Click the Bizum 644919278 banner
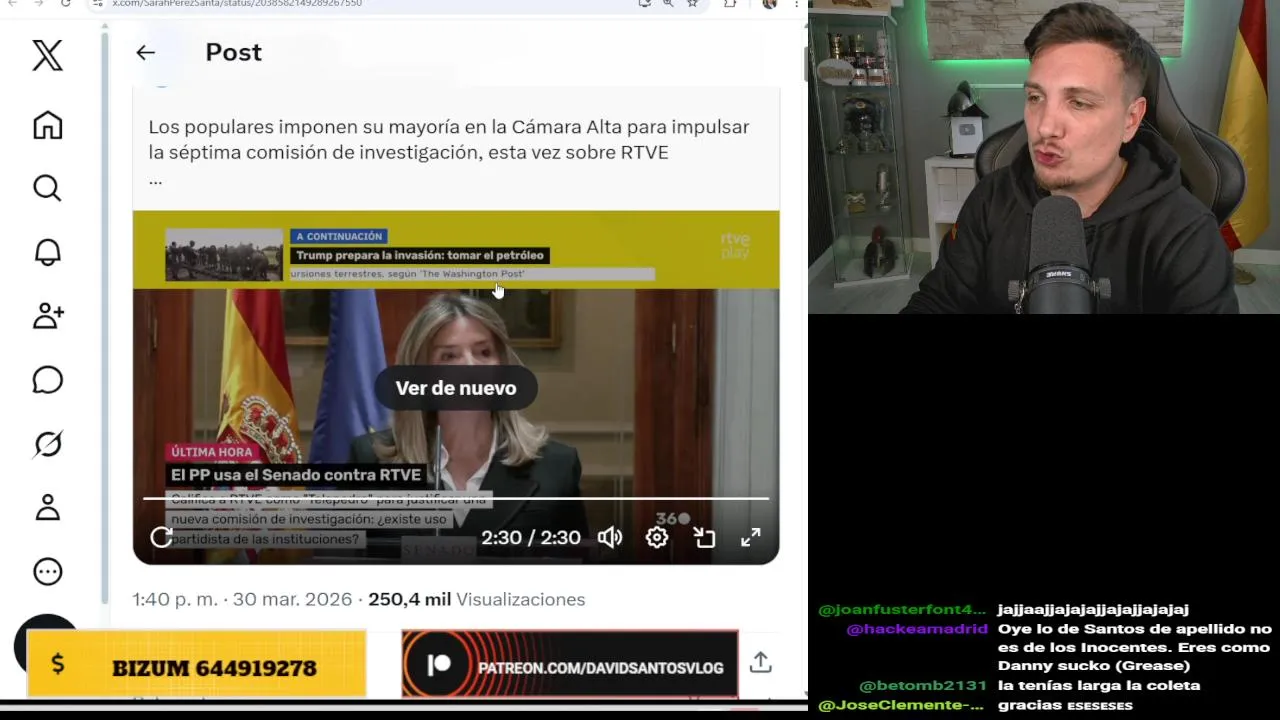 click(196, 664)
